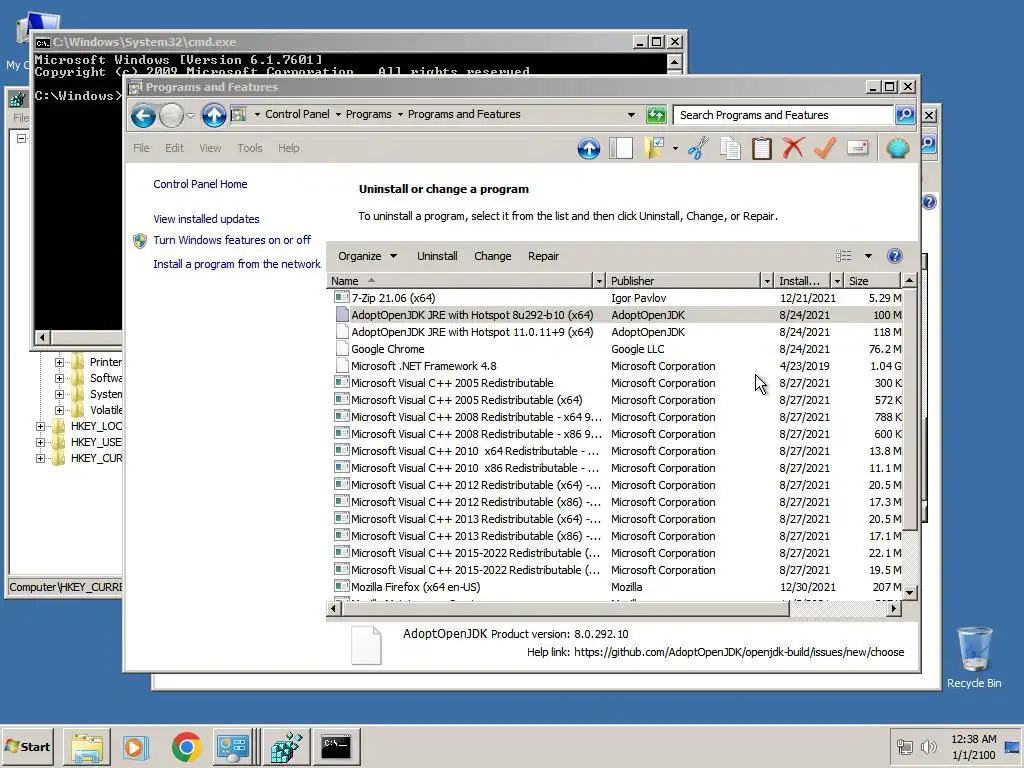Click the blue Help question mark icon
The height and width of the screenshot is (768, 1024).
tap(895, 256)
